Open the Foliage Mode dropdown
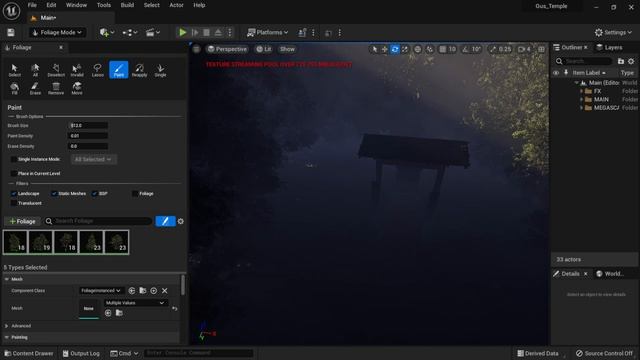The image size is (640, 360). pyautogui.click(x=57, y=33)
